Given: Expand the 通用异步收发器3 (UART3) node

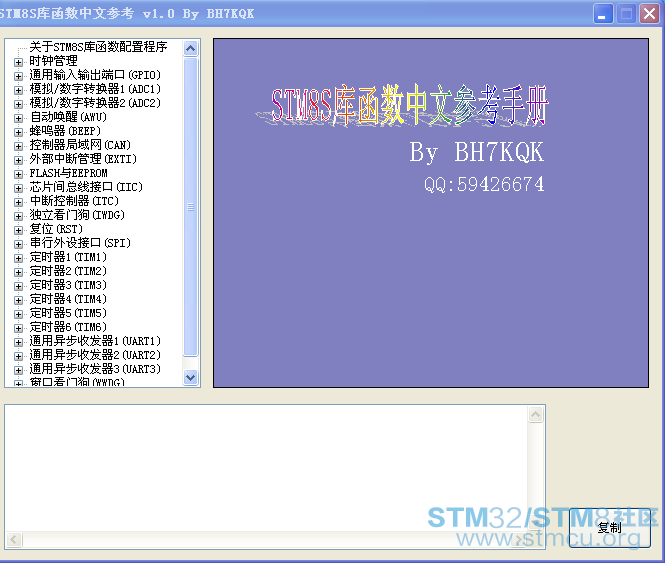Looking at the screenshot, I should coord(18,370).
